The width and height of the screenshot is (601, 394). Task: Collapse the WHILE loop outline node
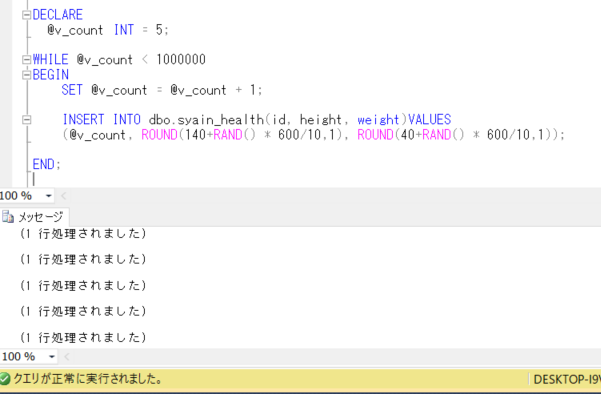click(26, 60)
